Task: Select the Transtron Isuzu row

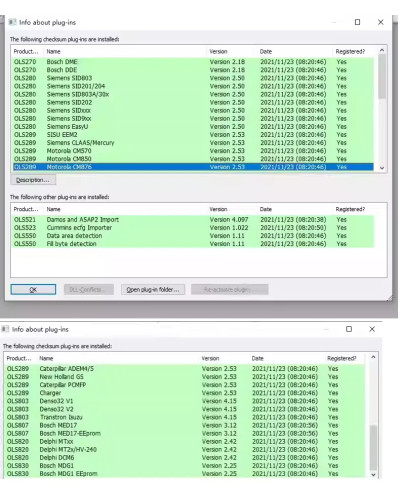Action: click(185, 417)
